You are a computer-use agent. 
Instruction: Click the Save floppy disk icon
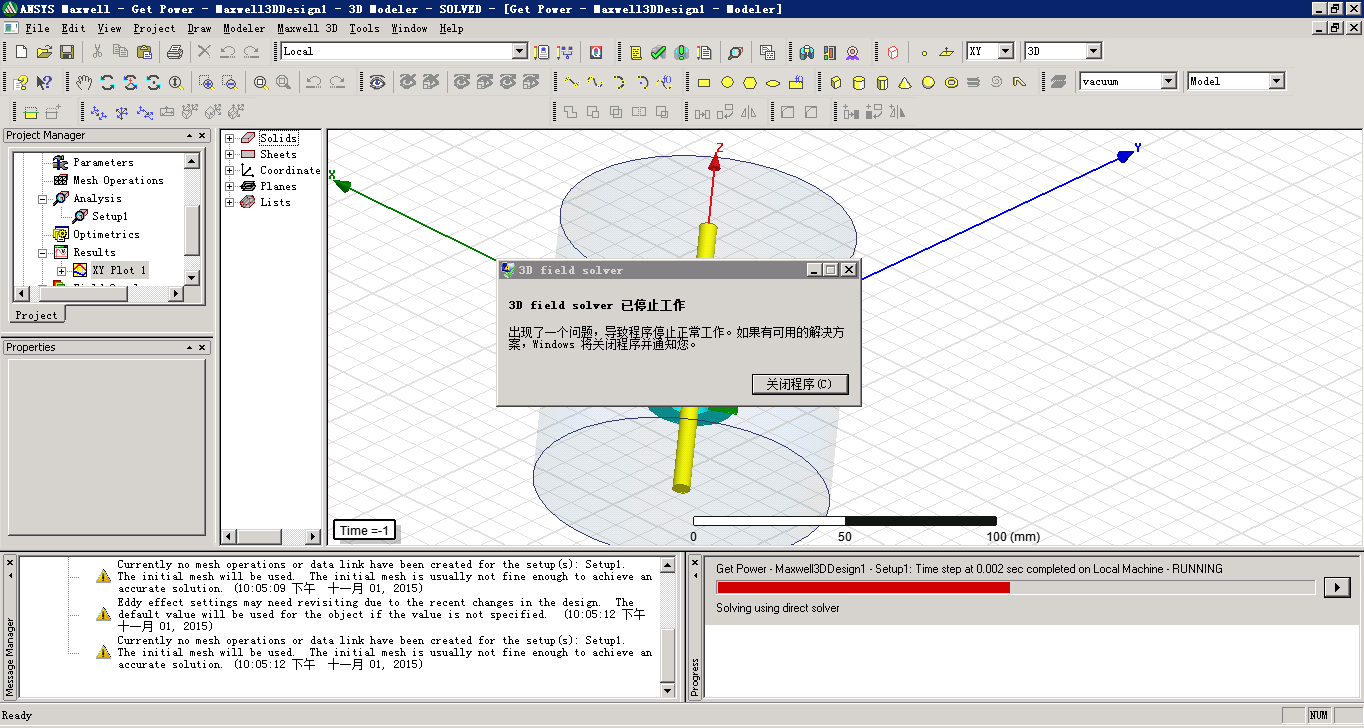[x=67, y=51]
